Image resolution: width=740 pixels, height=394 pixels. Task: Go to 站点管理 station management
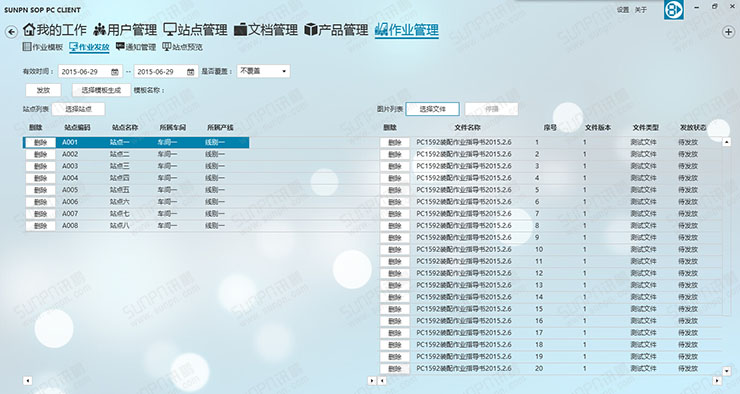[x=195, y=30]
